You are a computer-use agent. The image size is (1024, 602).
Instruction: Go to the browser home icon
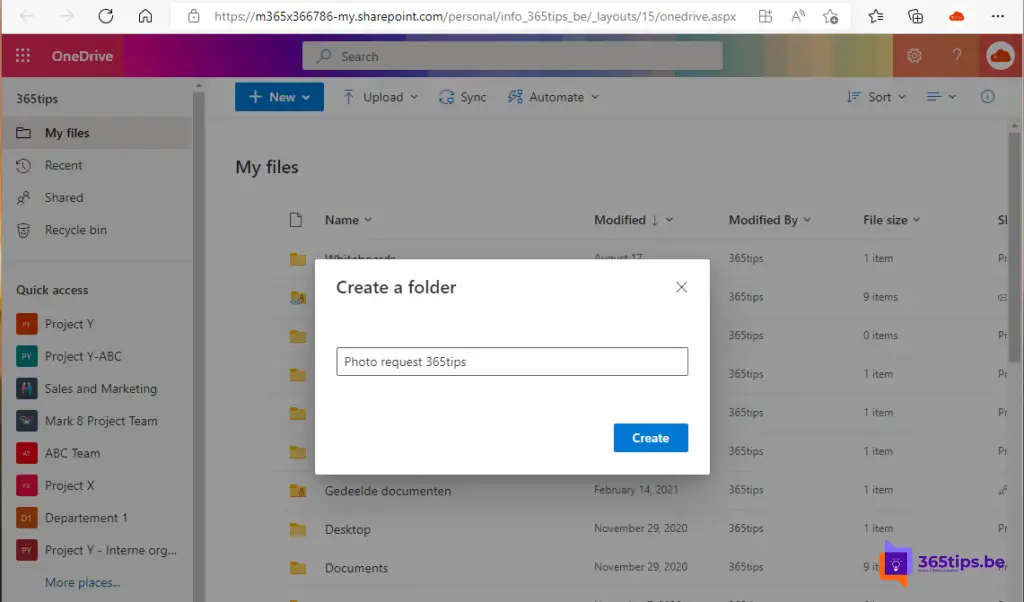[x=145, y=16]
